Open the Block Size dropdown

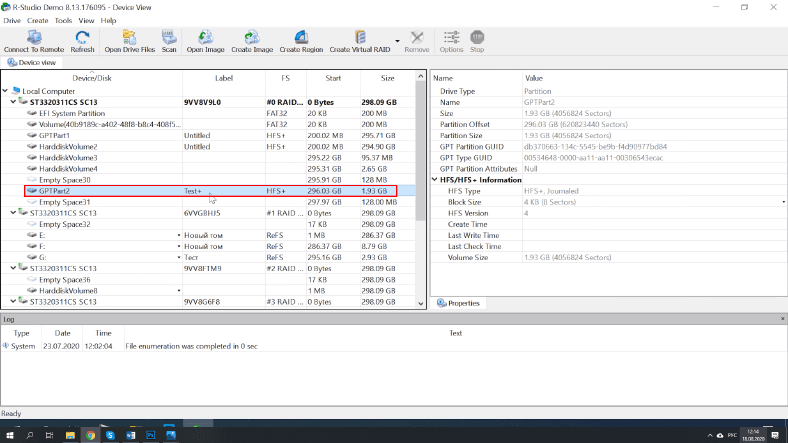tap(783, 202)
